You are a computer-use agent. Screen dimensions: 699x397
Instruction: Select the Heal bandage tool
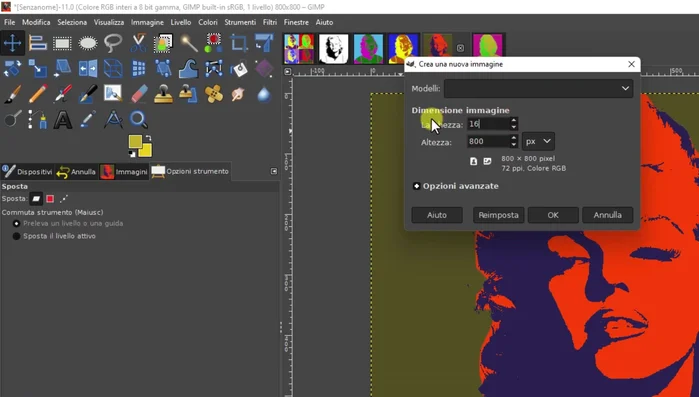click(214, 94)
